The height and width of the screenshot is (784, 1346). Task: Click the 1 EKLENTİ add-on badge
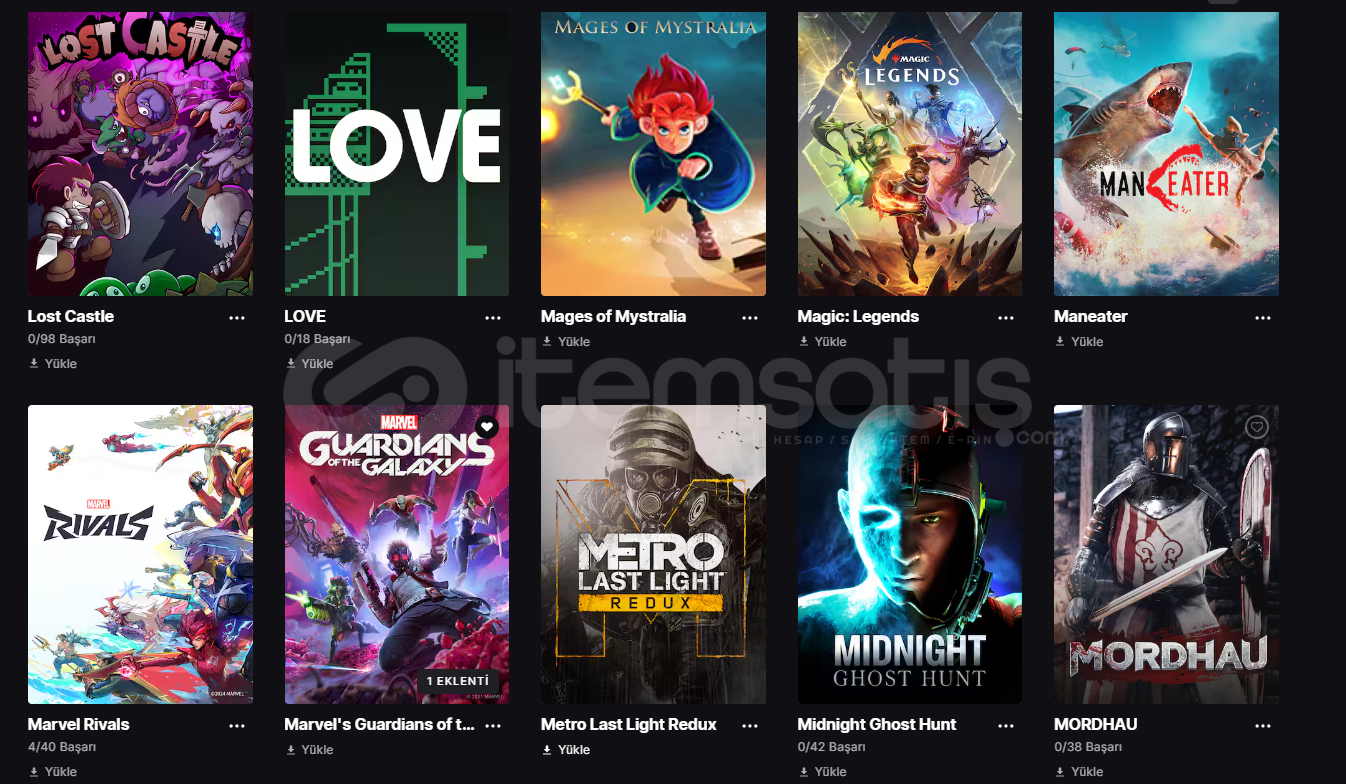pos(458,681)
